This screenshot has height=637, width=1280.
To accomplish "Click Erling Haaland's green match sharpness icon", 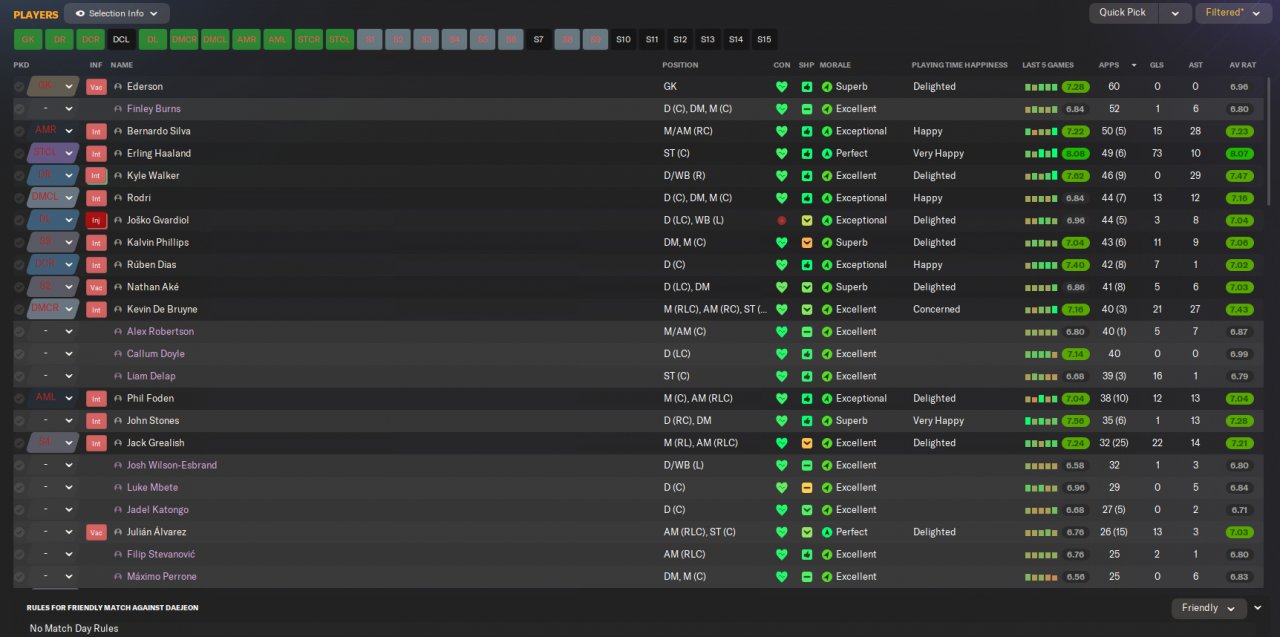I will (x=807, y=153).
